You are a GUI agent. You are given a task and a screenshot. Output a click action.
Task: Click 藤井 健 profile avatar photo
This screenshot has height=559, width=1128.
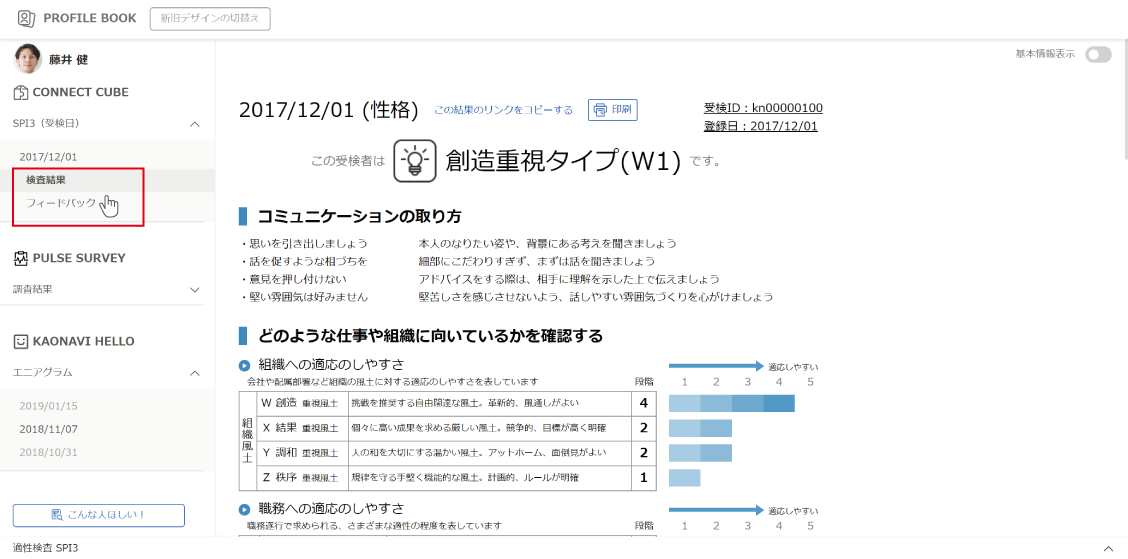click(28, 59)
